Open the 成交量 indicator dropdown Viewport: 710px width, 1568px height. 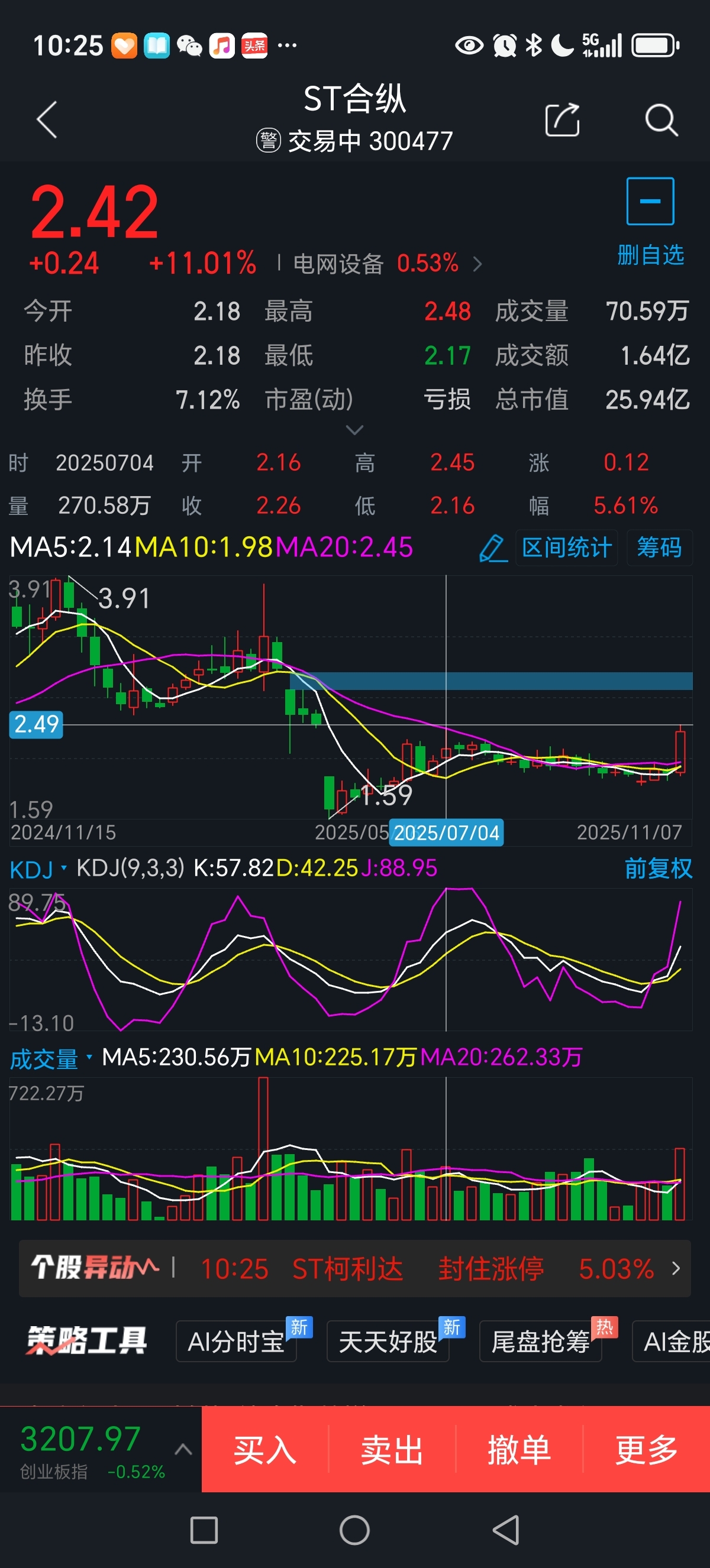tap(51, 1059)
